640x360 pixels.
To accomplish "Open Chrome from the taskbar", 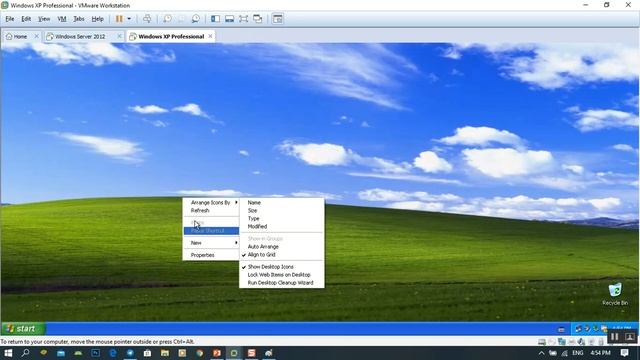I will click(200, 353).
